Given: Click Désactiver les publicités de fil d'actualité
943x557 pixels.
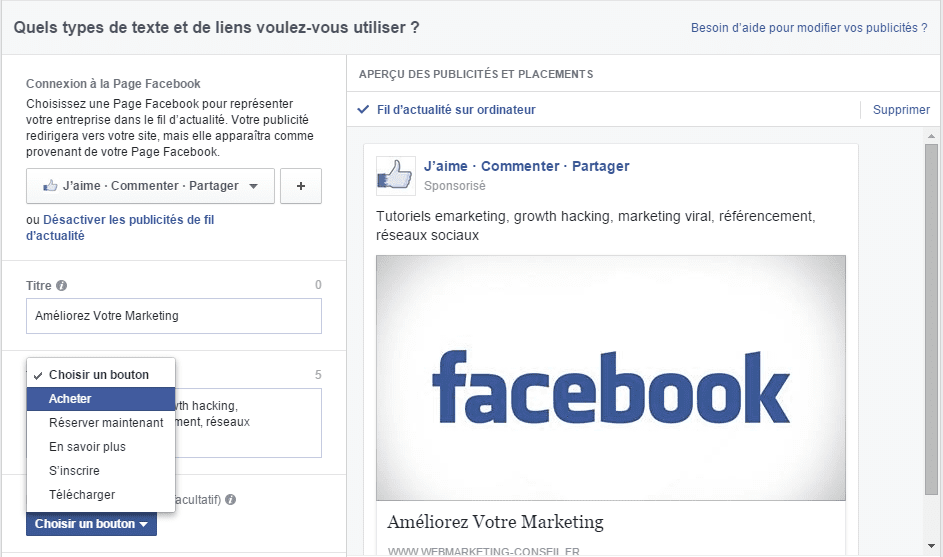Looking at the screenshot, I should pyautogui.click(x=120, y=227).
